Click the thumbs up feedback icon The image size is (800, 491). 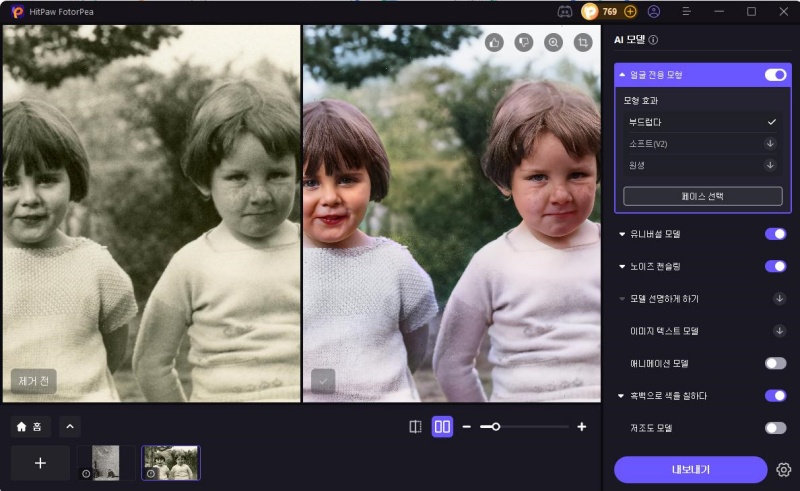tap(494, 42)
